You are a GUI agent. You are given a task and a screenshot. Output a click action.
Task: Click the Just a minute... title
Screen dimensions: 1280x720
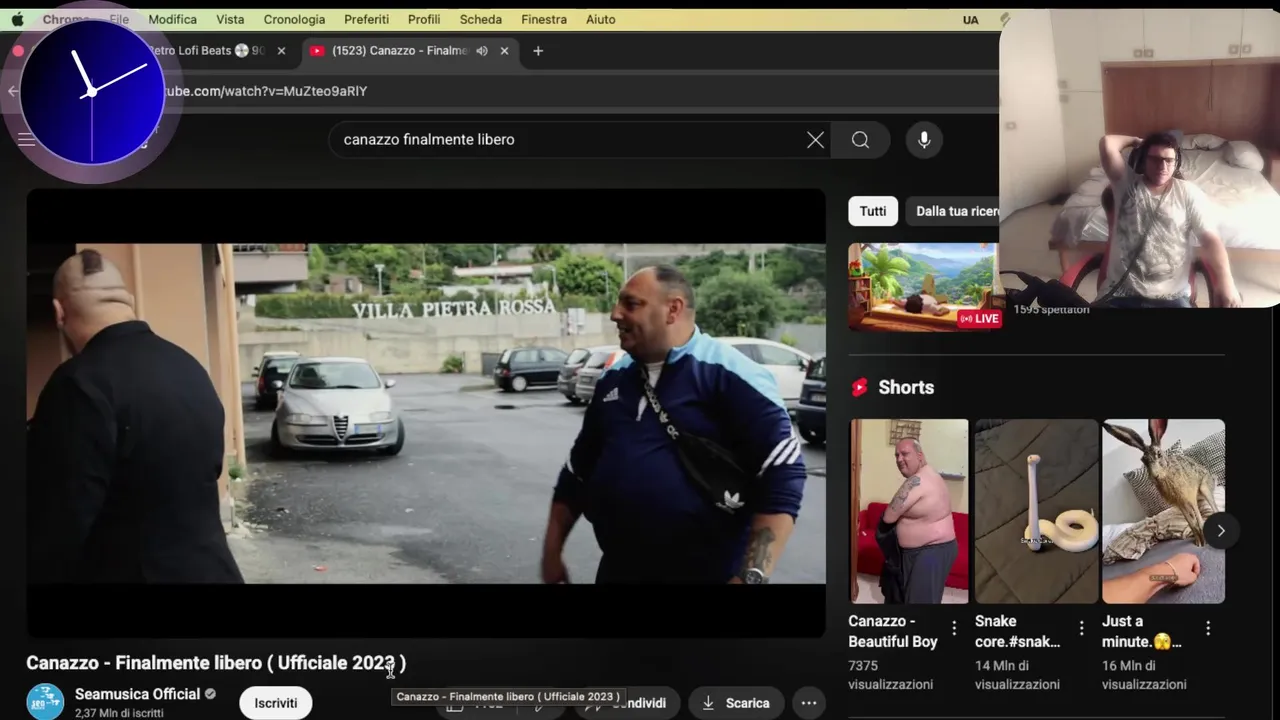pos(1142,631)
